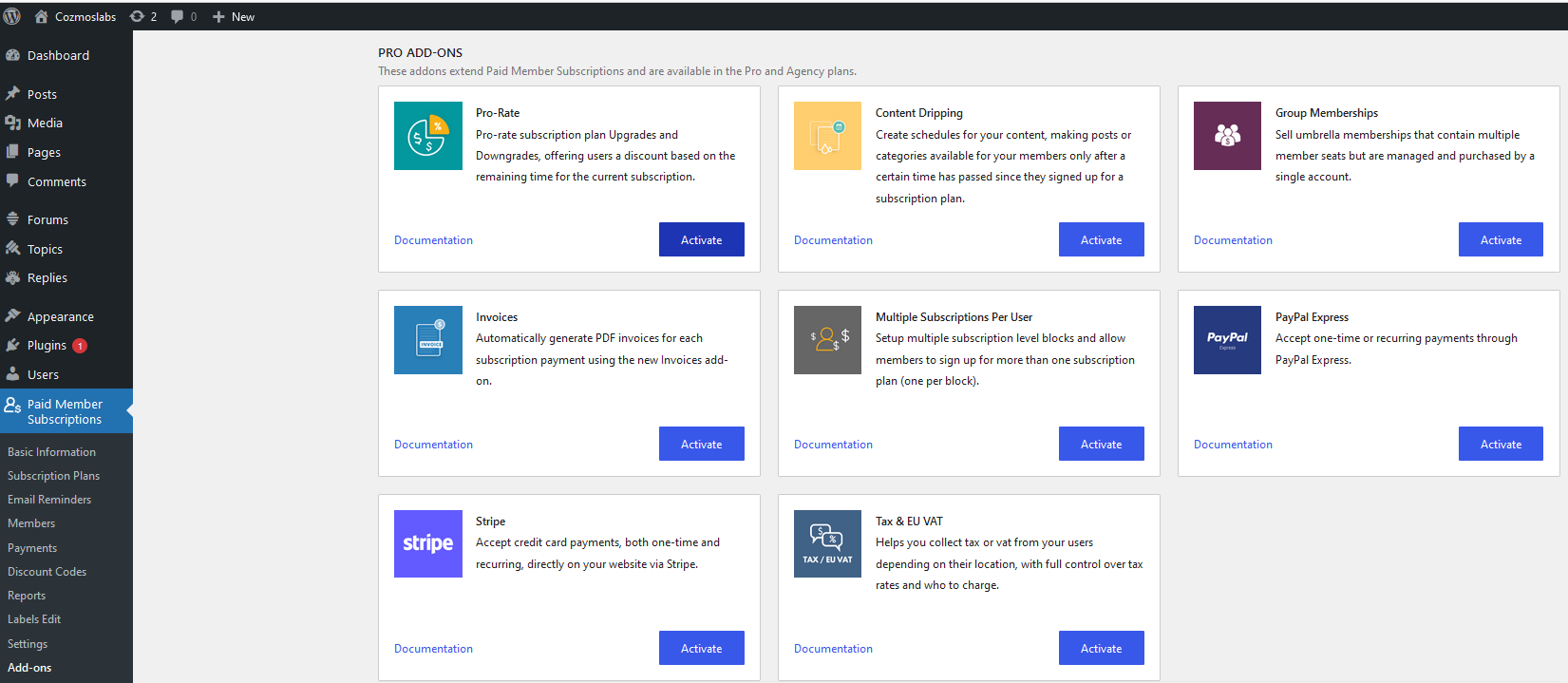Activate the Content Dripping add-on

[1102, 239]
